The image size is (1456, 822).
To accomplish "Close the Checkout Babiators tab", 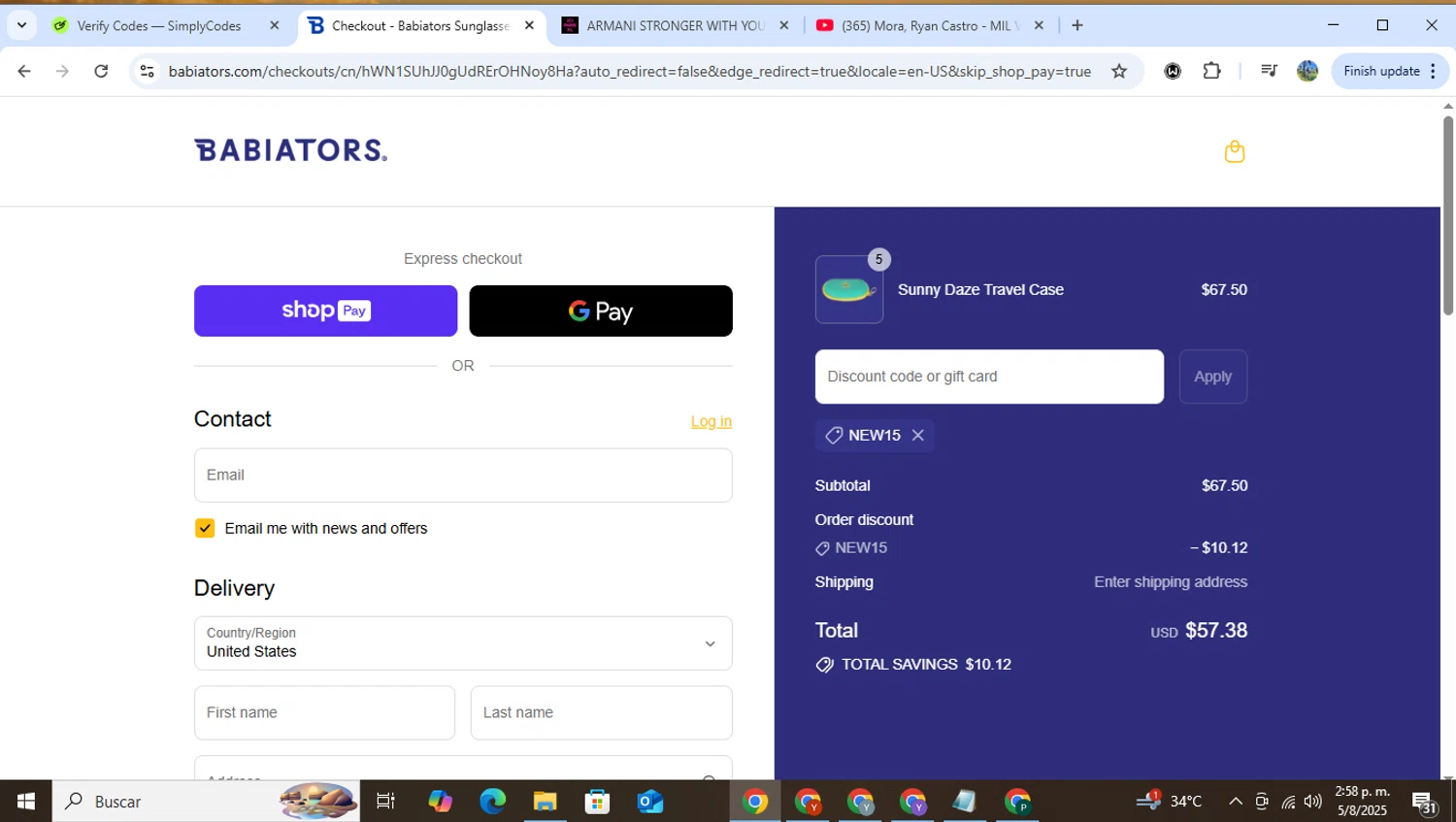I will pyautogui.click(x=529, y=26).
